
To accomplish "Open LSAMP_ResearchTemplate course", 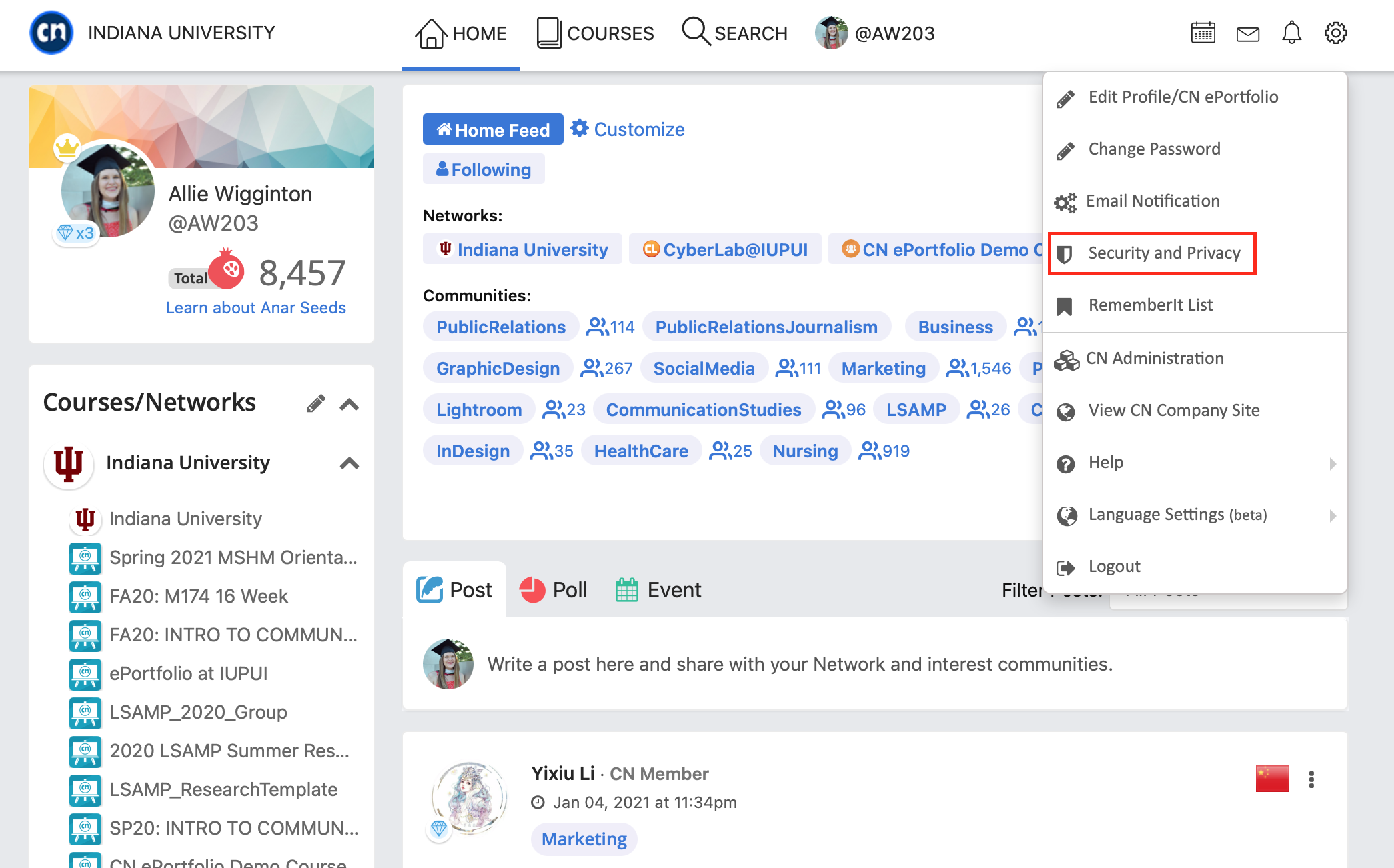I will pyautogui.click(x=223, y=789).
